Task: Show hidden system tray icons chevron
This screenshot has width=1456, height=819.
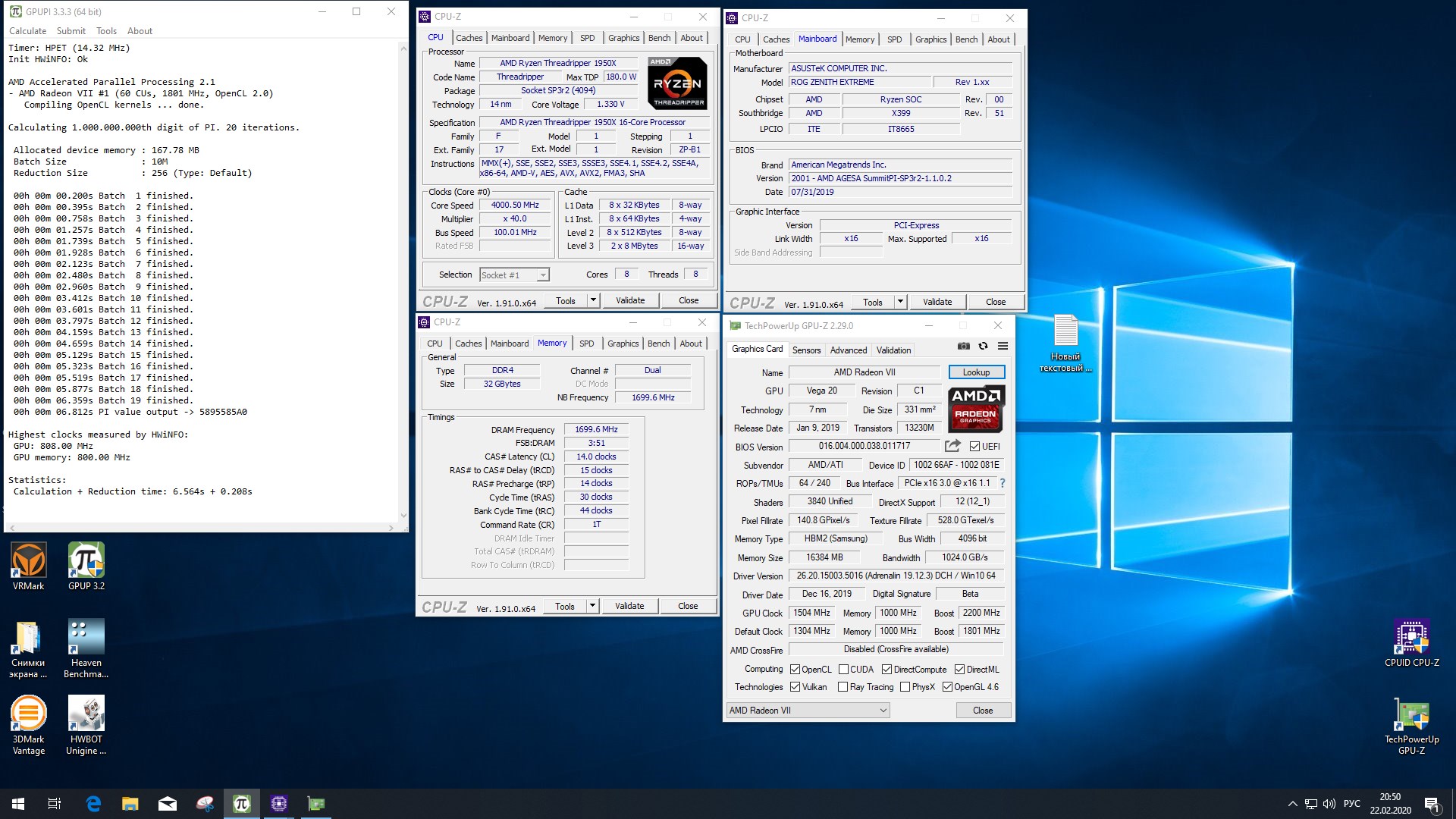Action: [x=1292, y=804]
